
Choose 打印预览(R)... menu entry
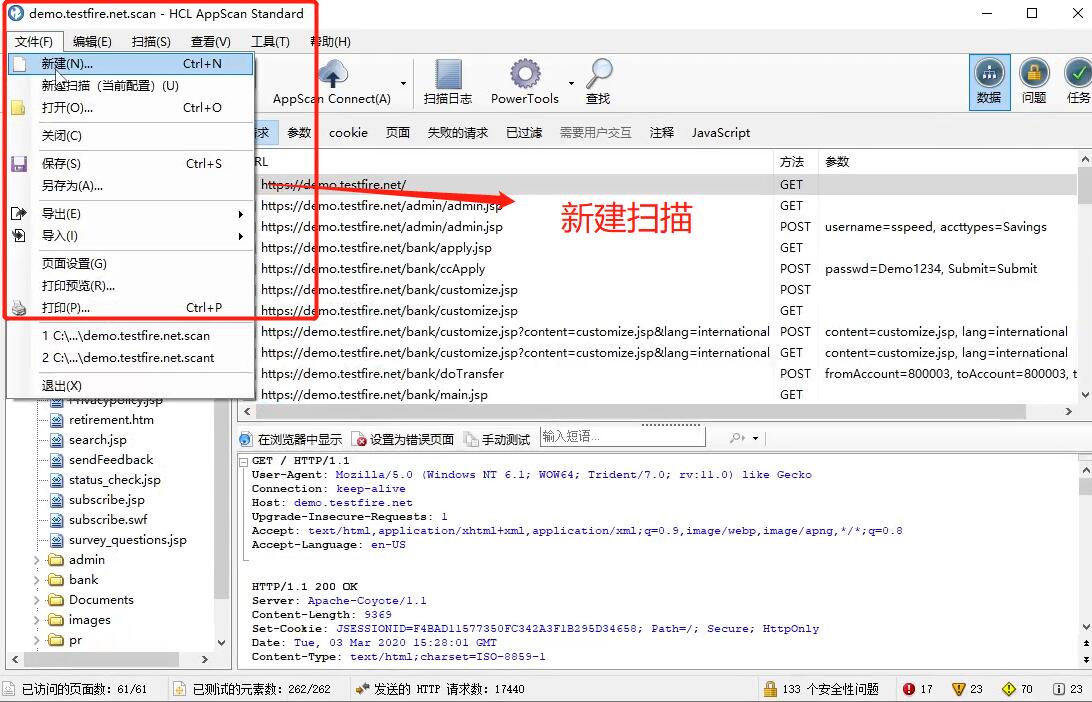tap(131, 286)
